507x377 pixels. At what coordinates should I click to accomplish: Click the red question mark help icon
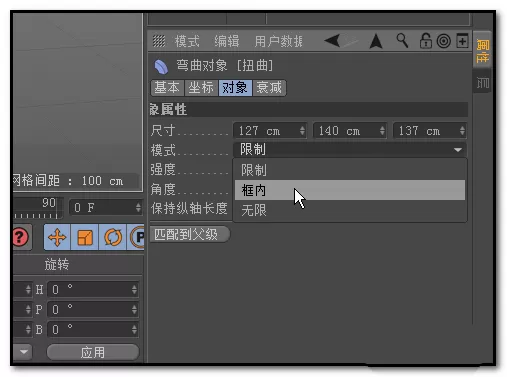click(22, 237)
